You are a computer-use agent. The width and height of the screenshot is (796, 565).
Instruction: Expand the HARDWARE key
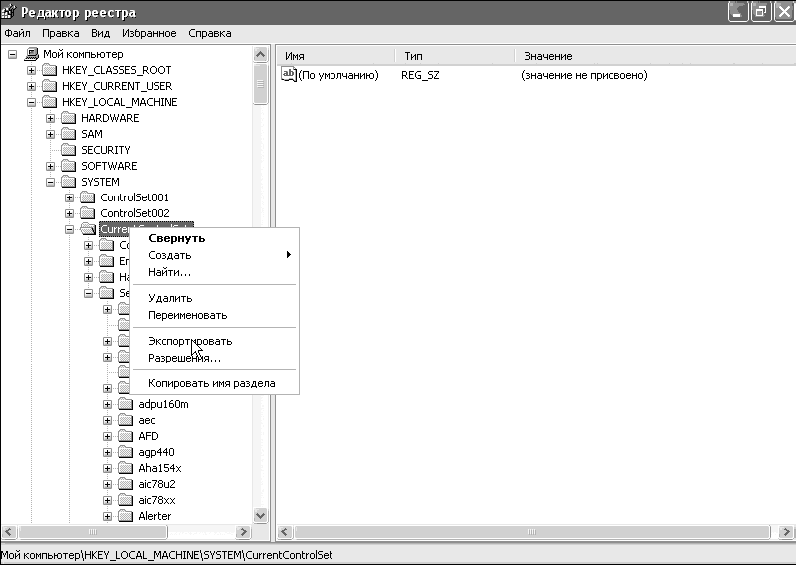50,118
